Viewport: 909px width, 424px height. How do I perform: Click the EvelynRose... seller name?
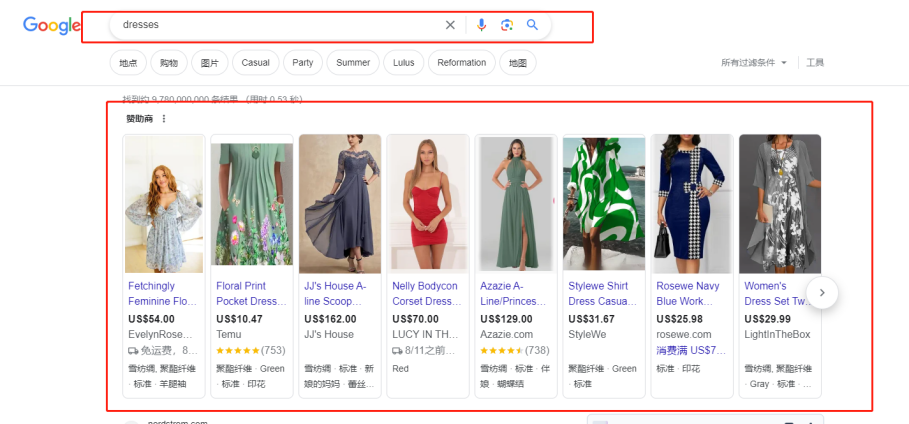pyautogui.click(x=159, y=335)
